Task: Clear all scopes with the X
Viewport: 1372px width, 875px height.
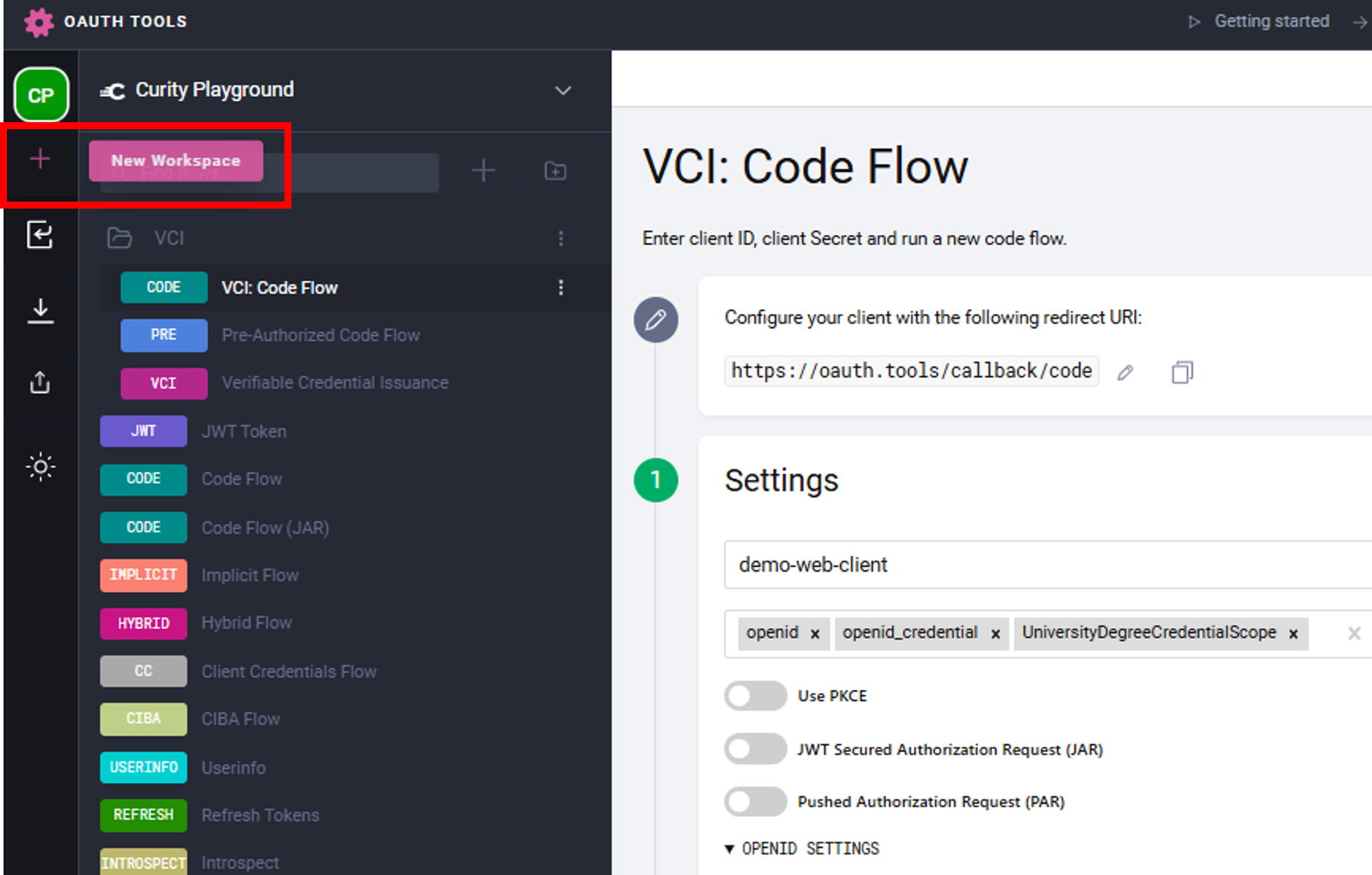Action: (x=1354, y=633)
